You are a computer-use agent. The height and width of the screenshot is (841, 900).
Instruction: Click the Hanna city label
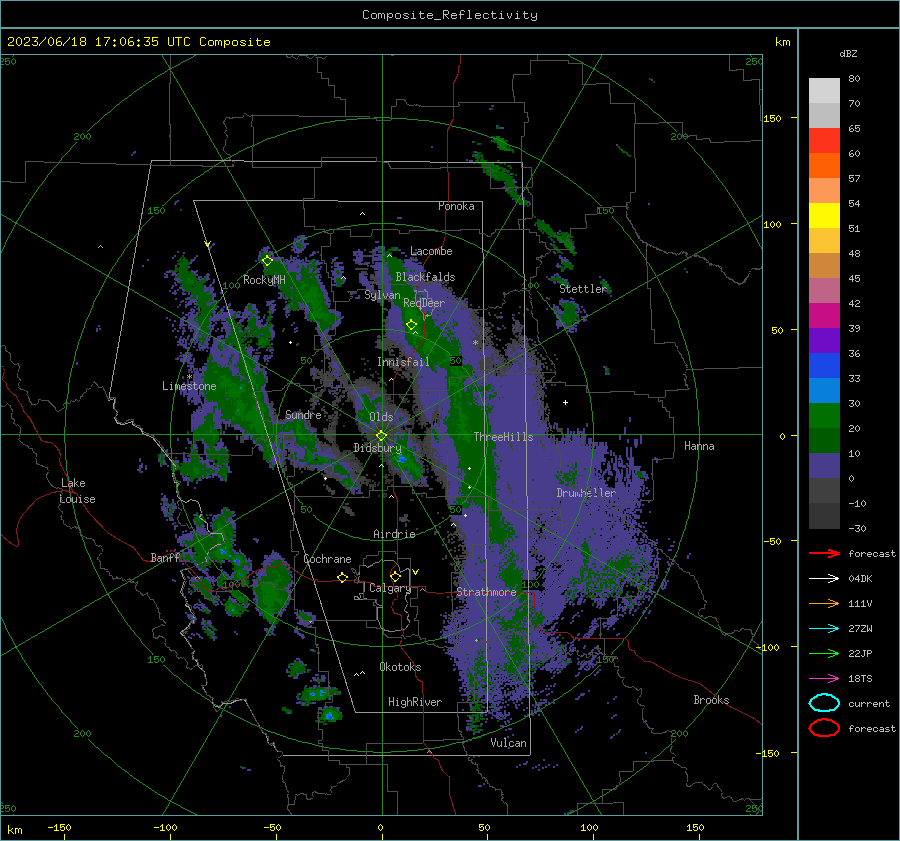[699, 446]
